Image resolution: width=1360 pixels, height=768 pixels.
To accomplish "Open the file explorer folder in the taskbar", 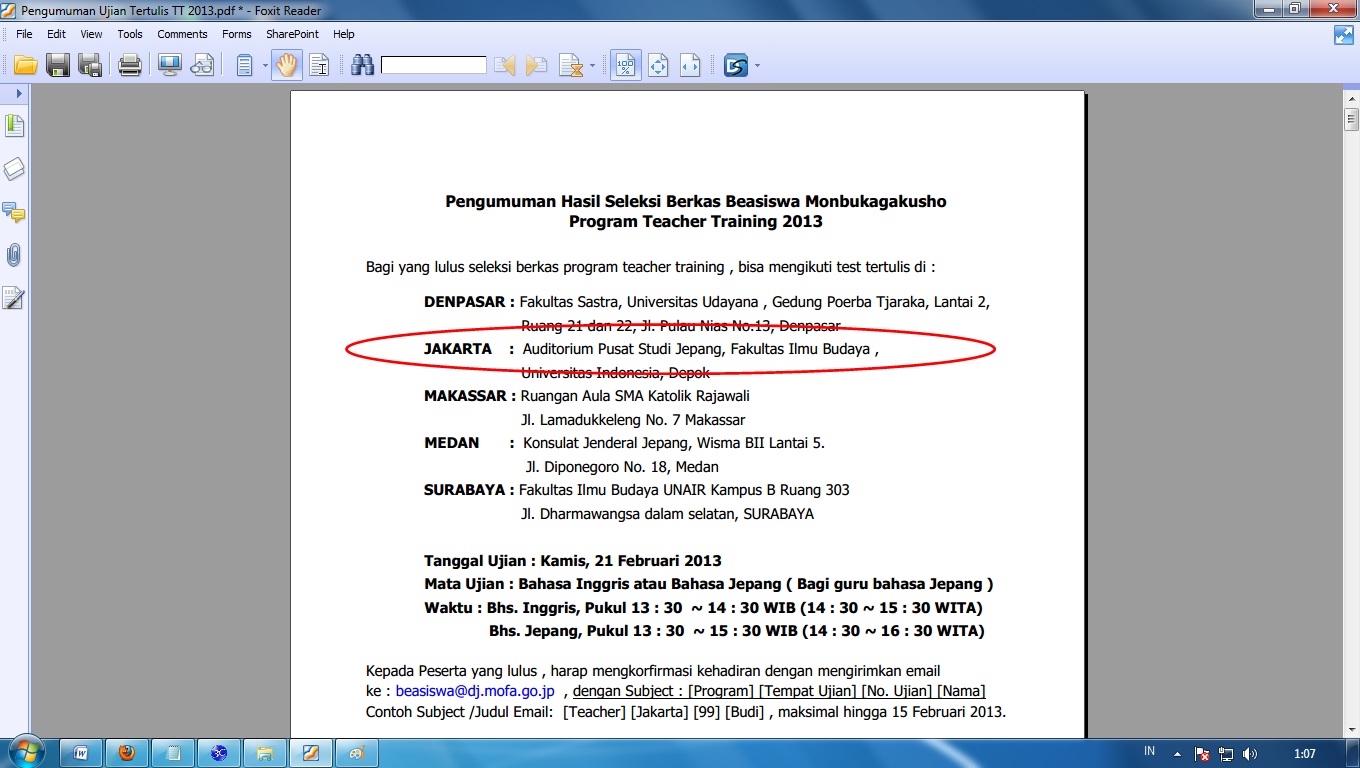I will point(265,753).
